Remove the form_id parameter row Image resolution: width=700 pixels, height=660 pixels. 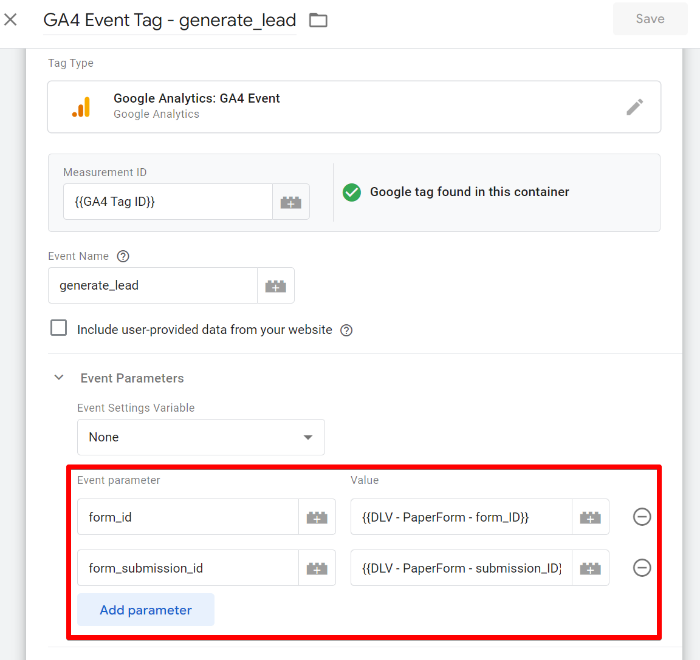tap(642, 517)
